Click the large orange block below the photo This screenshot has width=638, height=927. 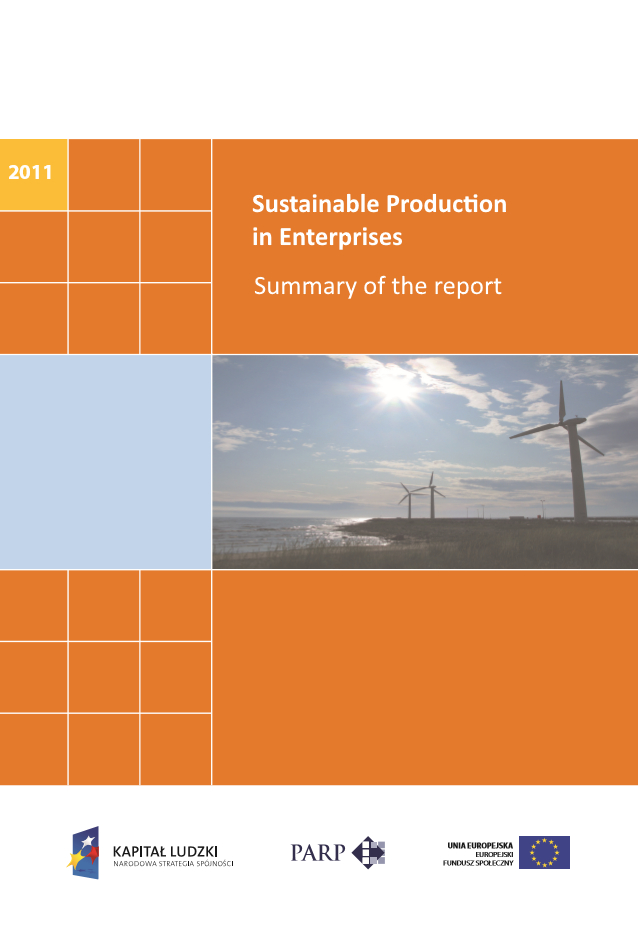[x=424, y=677]
